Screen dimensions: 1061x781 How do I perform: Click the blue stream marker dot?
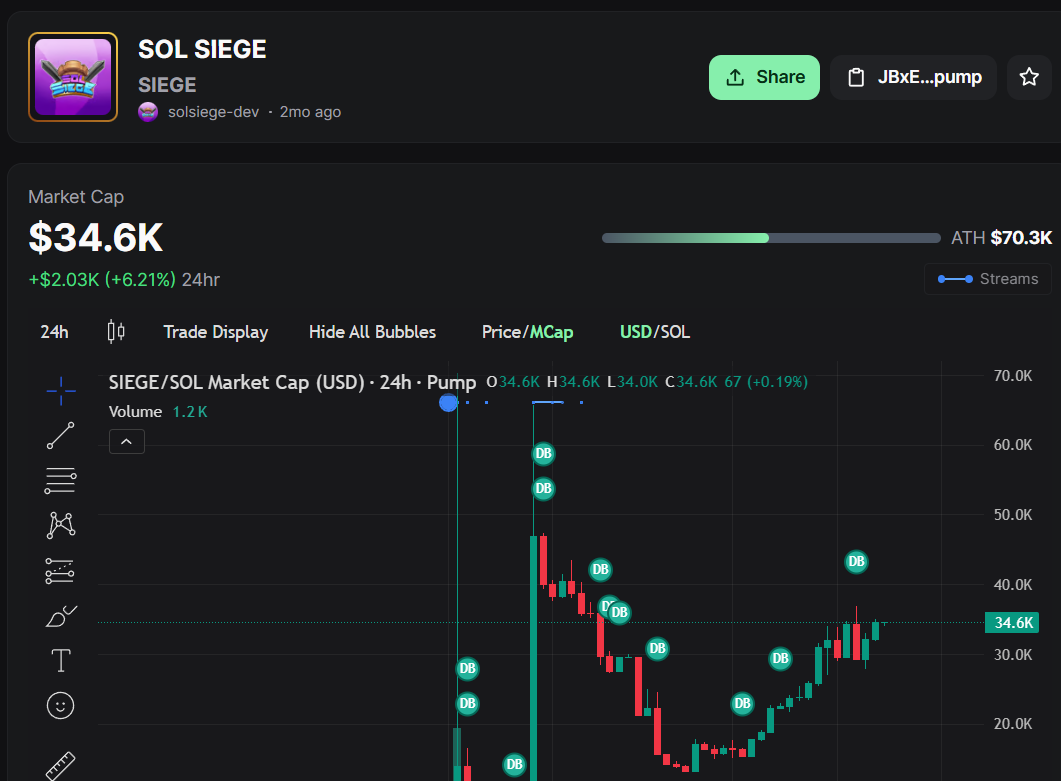(x=448, y=403)
